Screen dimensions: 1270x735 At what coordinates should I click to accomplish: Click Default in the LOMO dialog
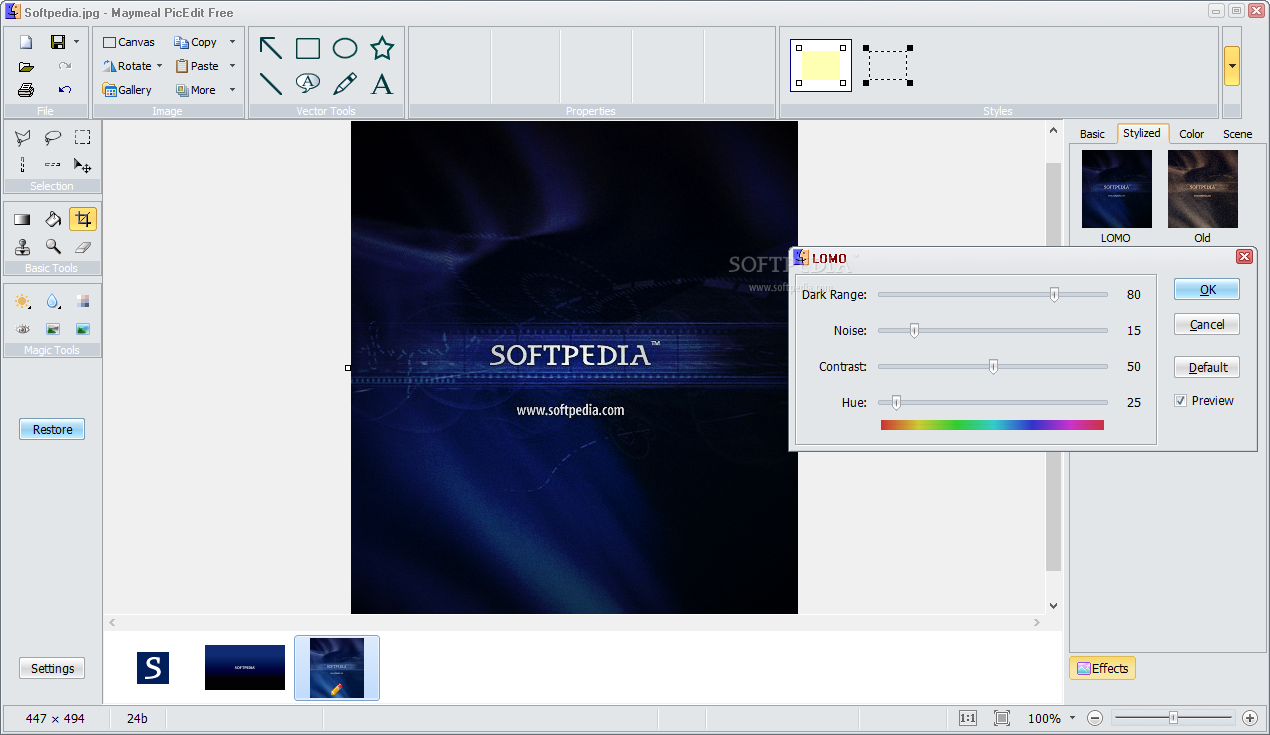(1207, 367)
